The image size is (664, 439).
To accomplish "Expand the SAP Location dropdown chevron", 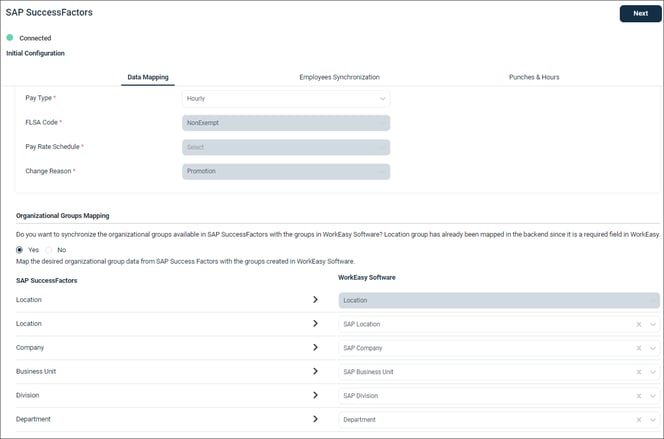I will [x=653, y=324].
